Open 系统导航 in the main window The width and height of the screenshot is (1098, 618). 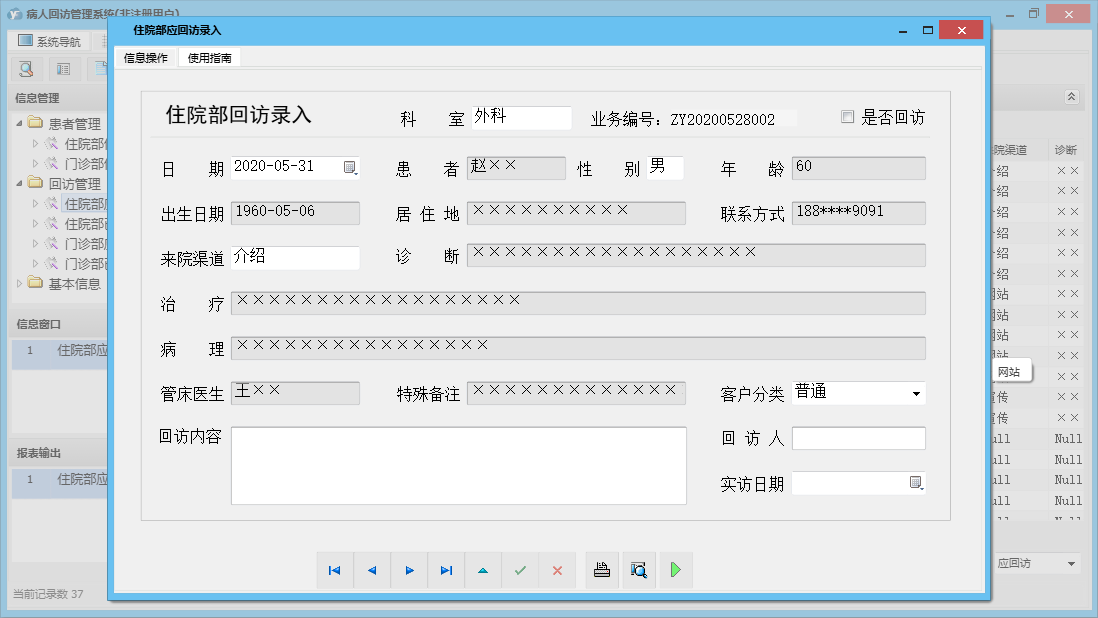tap(50, 39)
